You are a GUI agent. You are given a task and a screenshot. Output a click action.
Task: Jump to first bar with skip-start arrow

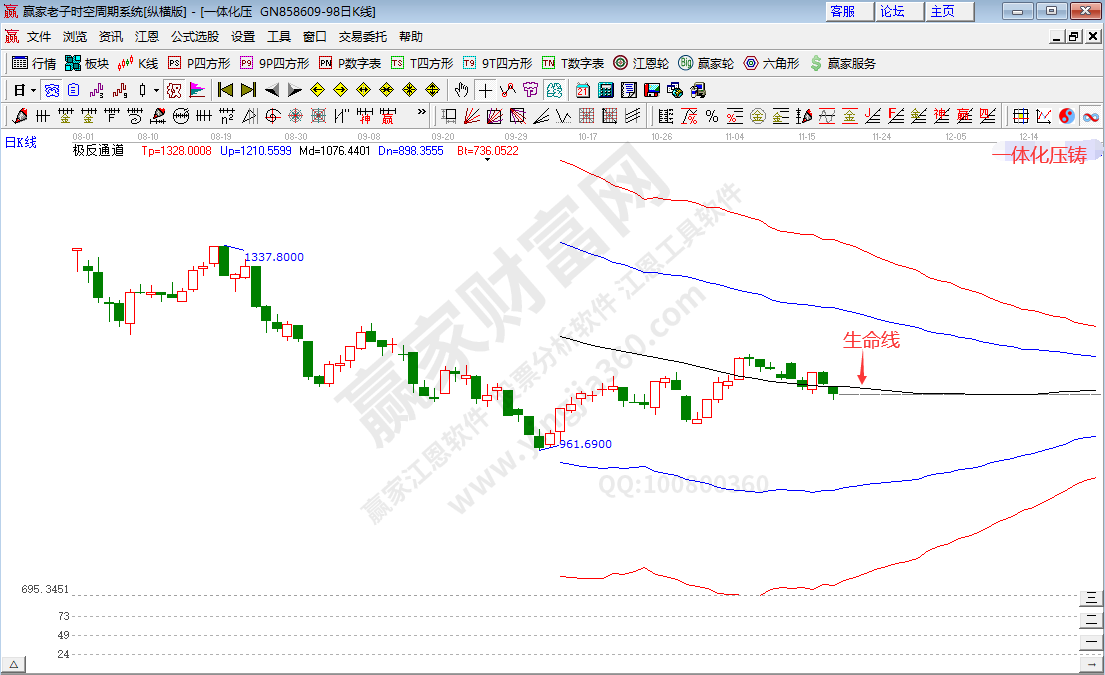point(225,90)
